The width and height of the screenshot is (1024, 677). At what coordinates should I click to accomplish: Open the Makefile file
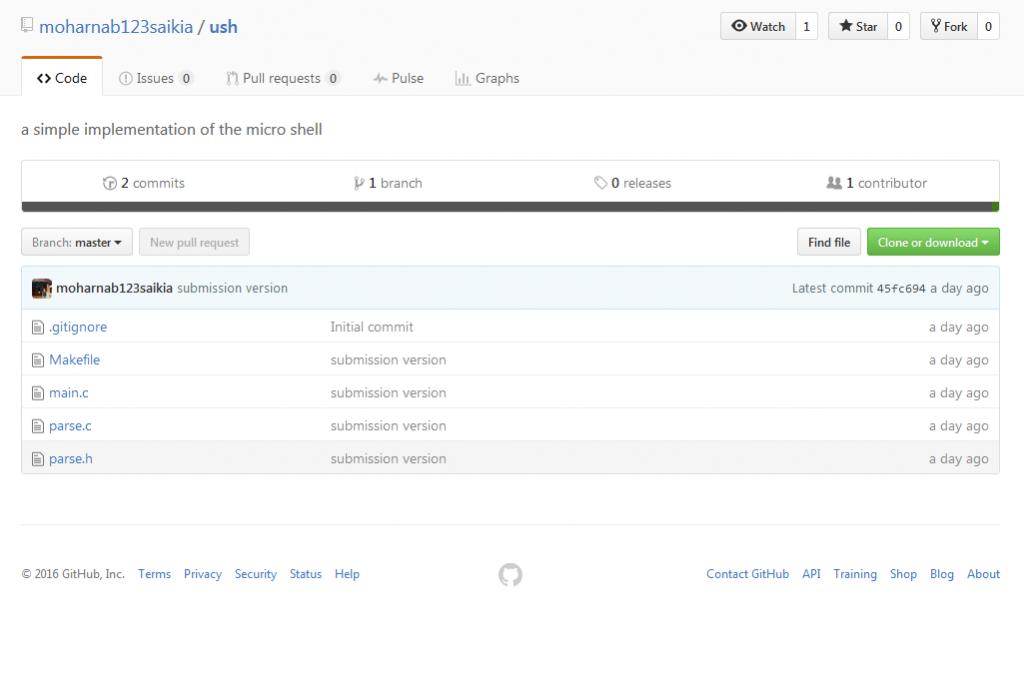74,360
